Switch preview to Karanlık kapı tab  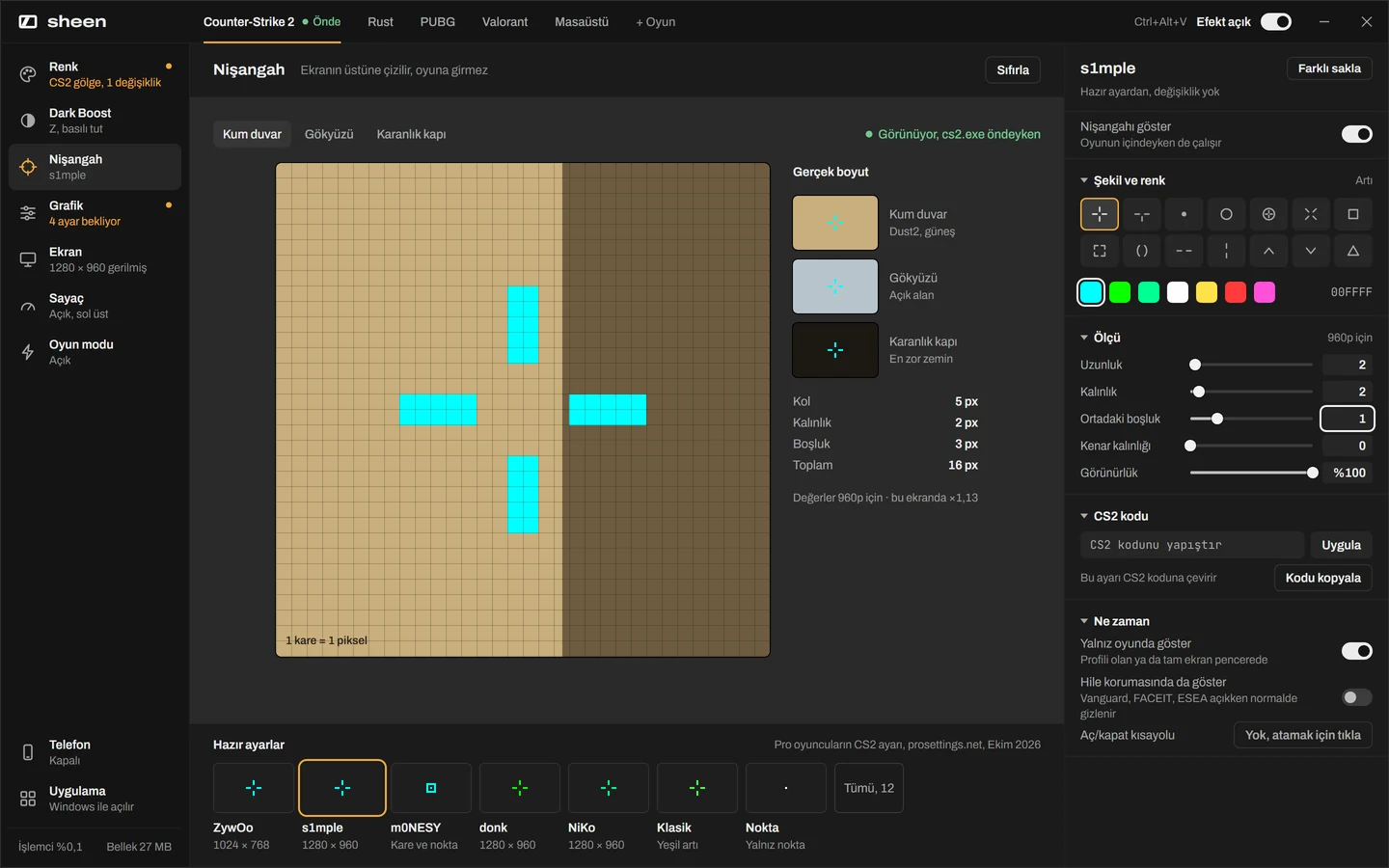411,134
